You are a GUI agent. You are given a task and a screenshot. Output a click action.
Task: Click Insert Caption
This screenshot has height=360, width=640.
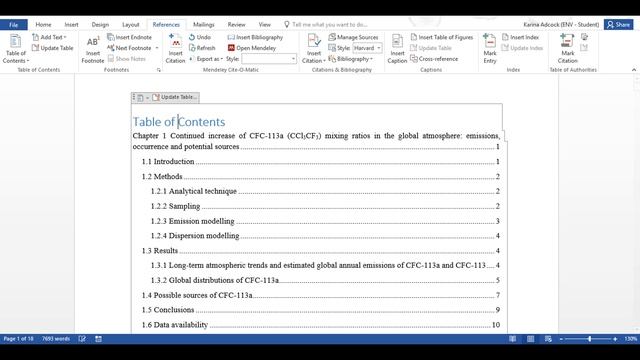pos(397,49)
